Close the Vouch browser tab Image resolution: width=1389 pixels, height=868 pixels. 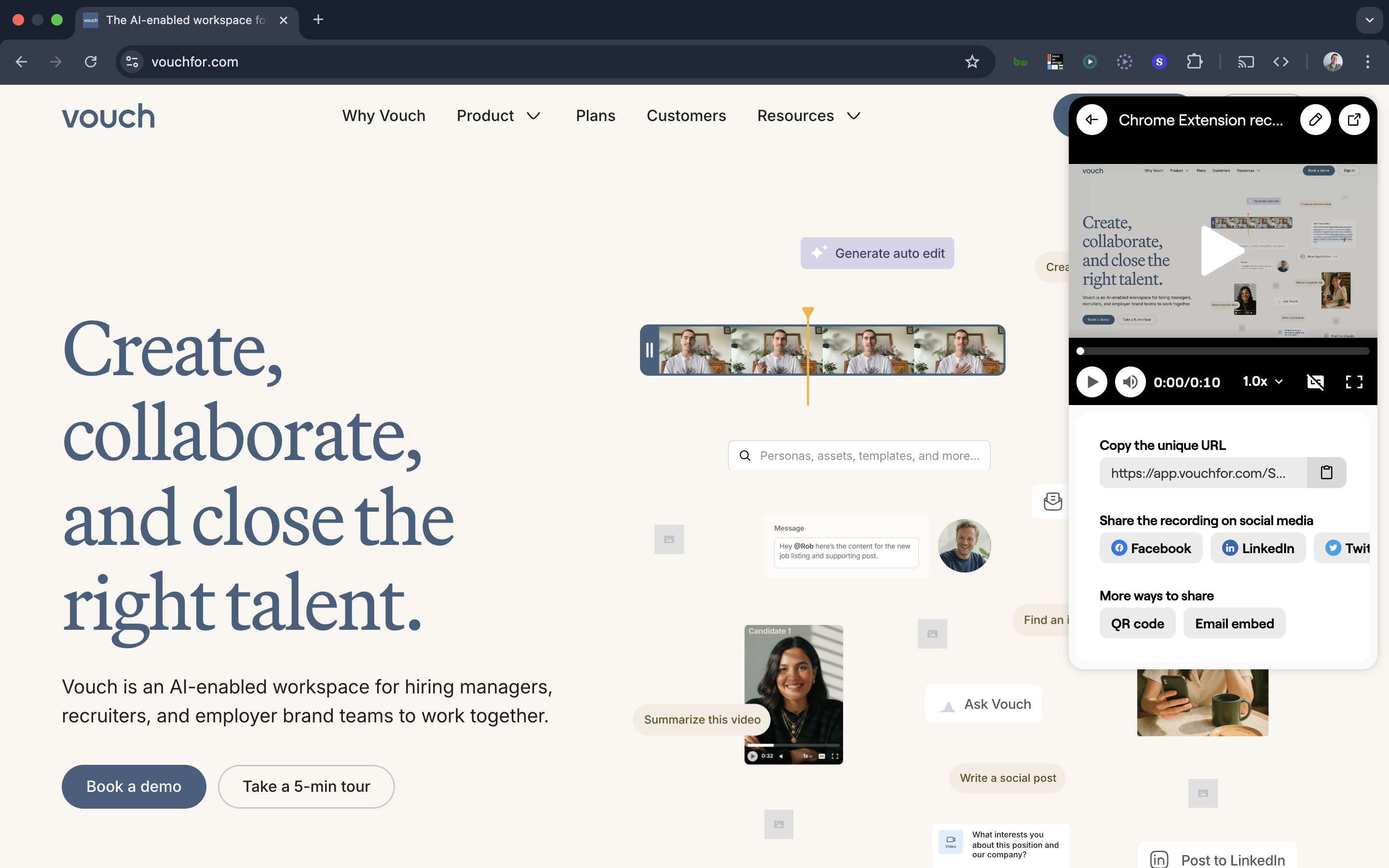284,20
